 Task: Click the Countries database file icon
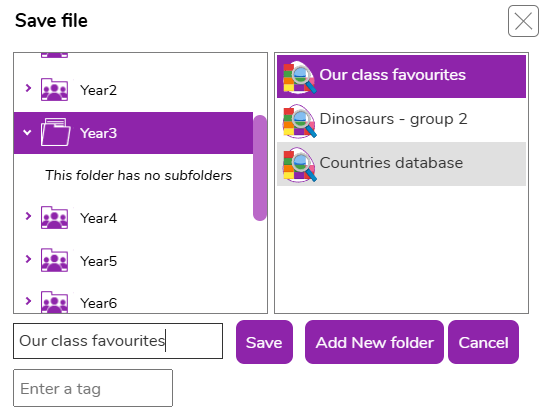point(300,165)
